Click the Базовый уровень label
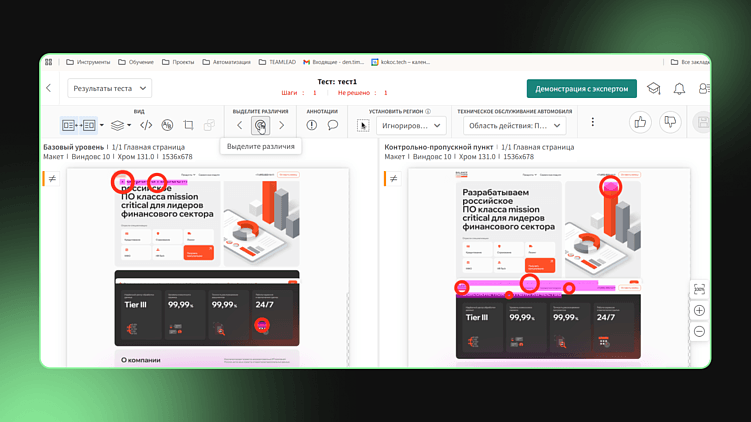Screen dimensions: 751x422 click(x=73, y=147)
